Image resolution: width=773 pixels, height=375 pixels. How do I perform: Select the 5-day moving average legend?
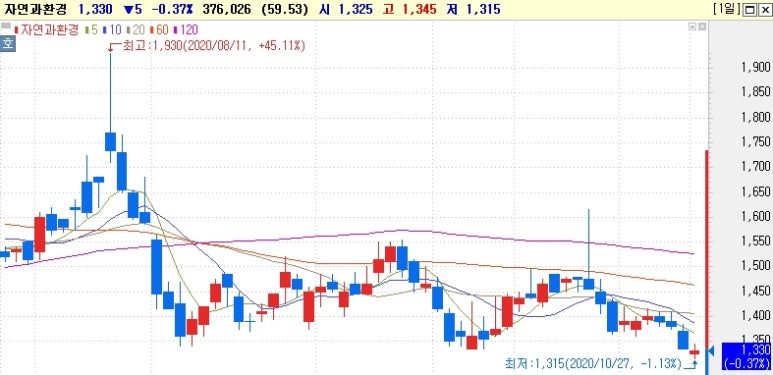(x=91, y=29)
